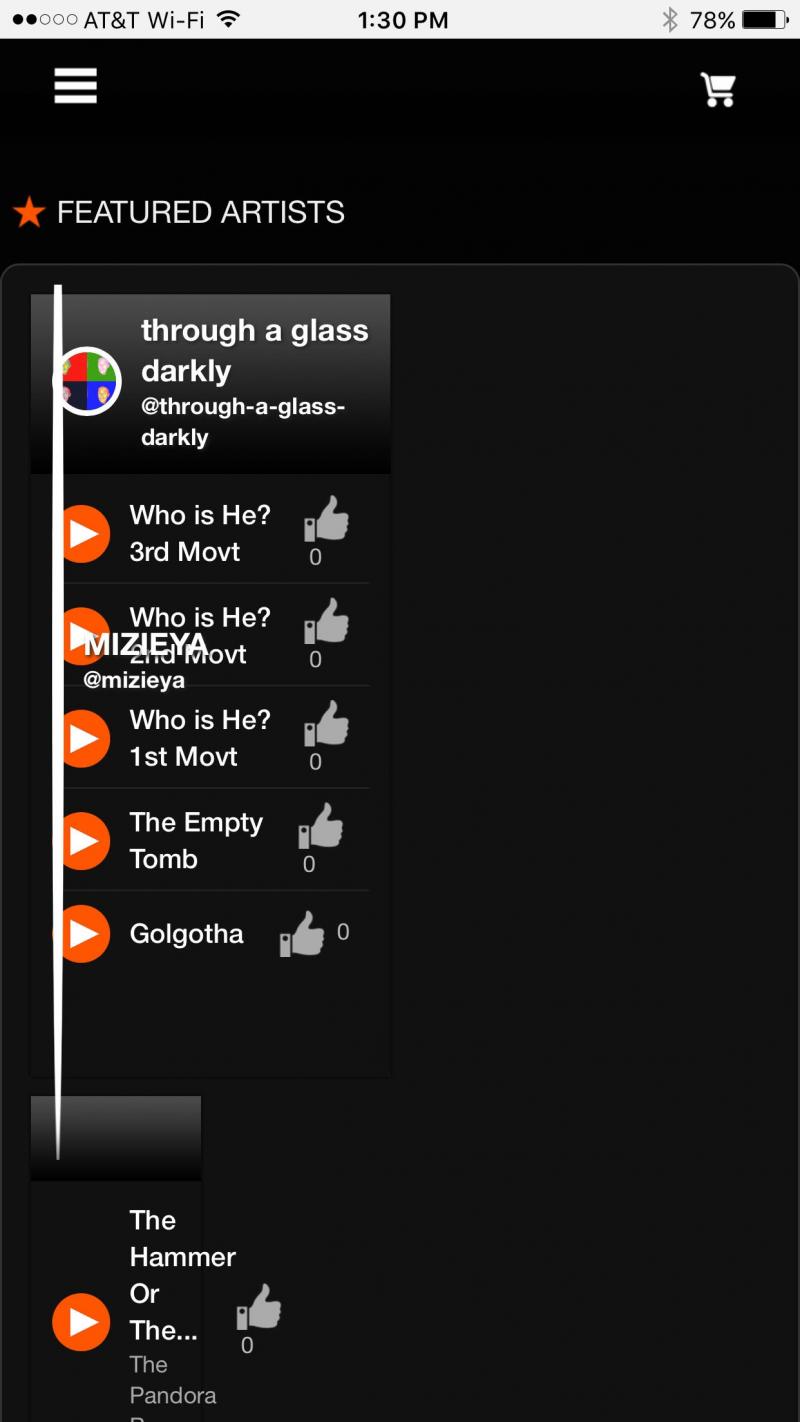The width and height of the screenshot is (800, 1422).
Task: Open the shopping cart
Action: 718,89
